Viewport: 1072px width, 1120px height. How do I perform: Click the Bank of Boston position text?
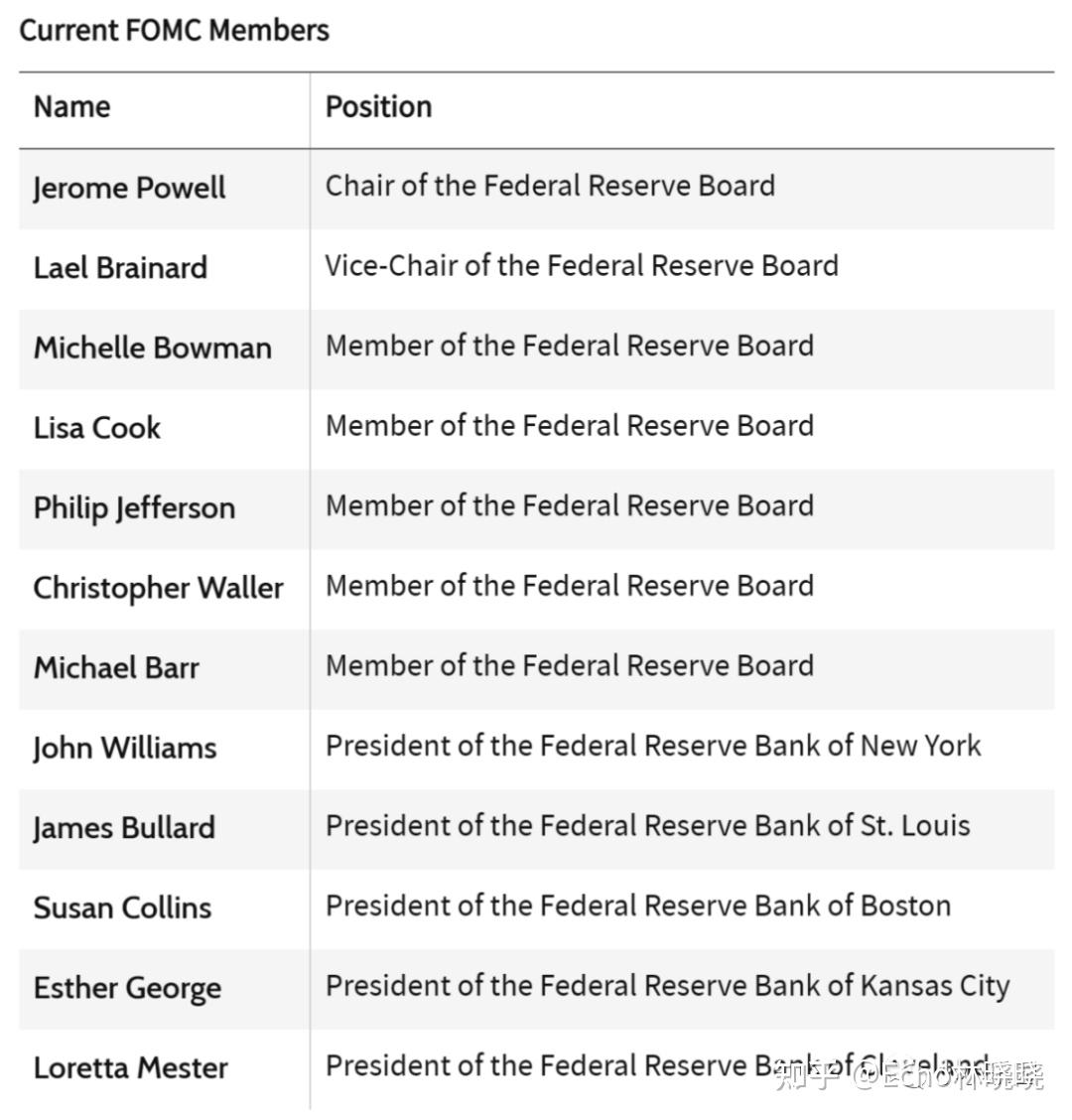pos(637,906)
